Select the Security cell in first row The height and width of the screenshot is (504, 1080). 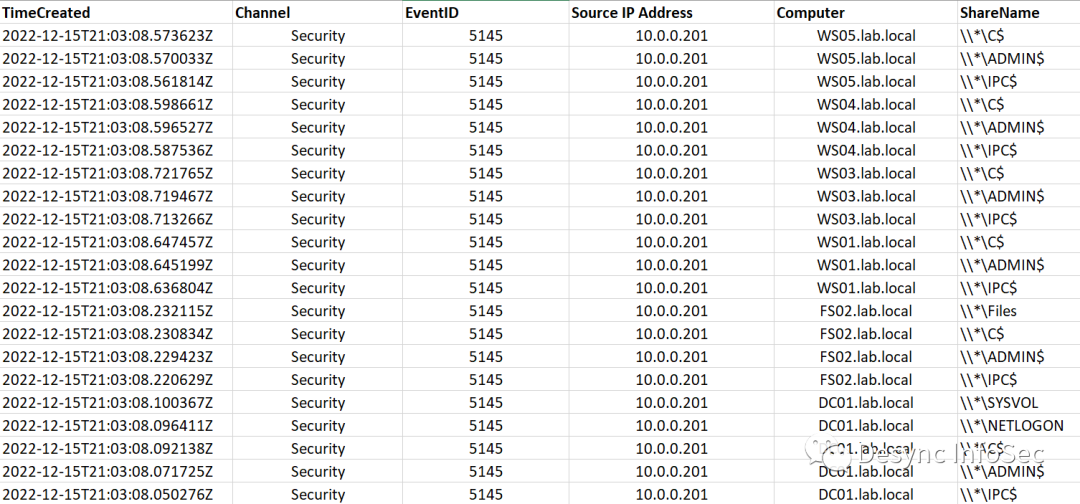pos(318,36)
